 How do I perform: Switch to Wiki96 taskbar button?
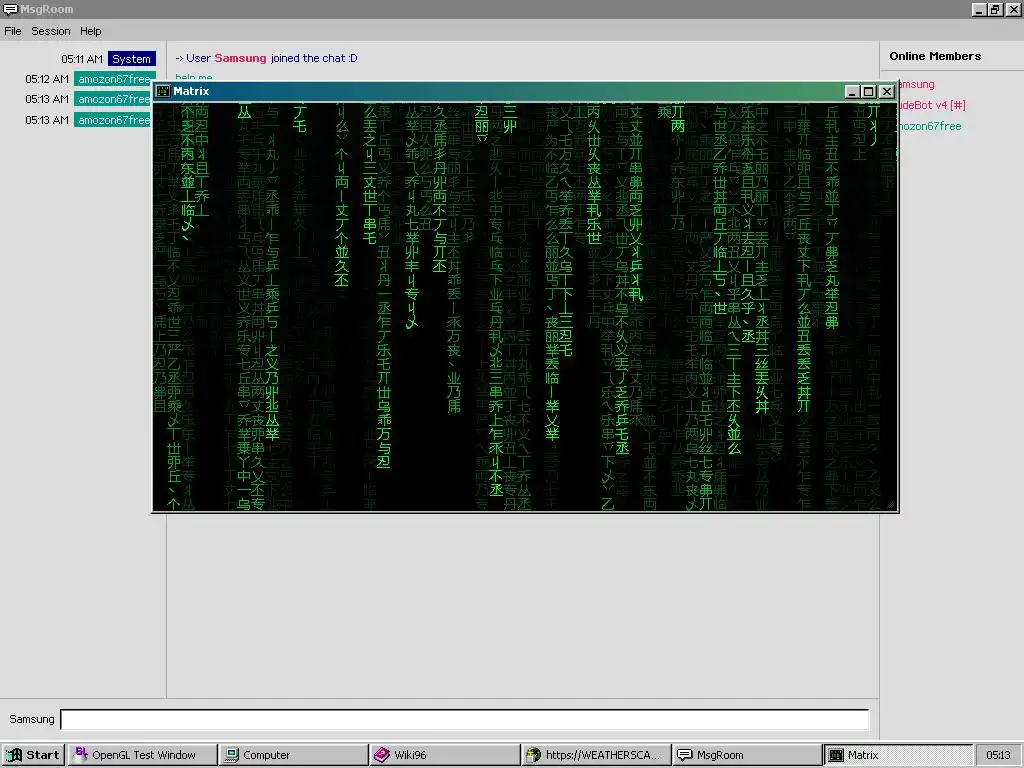tap(445, 755)
